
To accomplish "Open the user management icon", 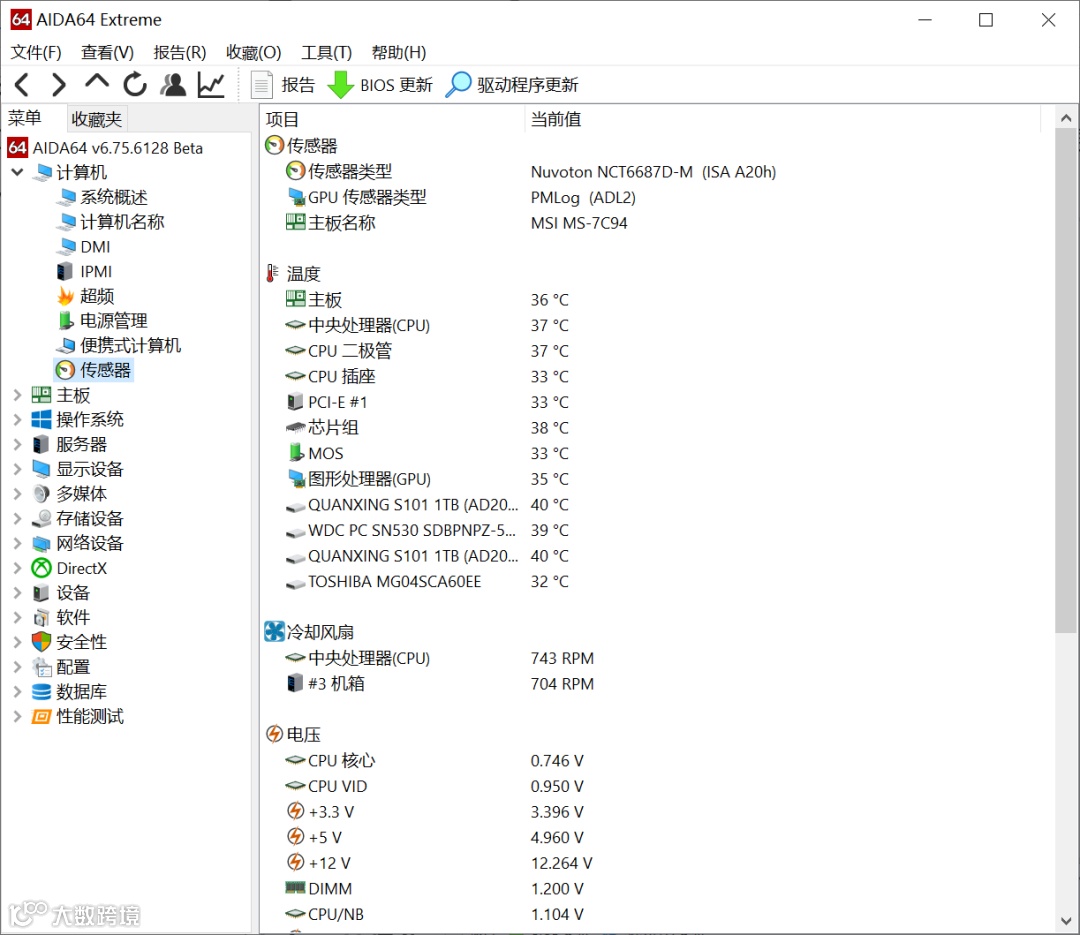I will [x=173, y=85].
